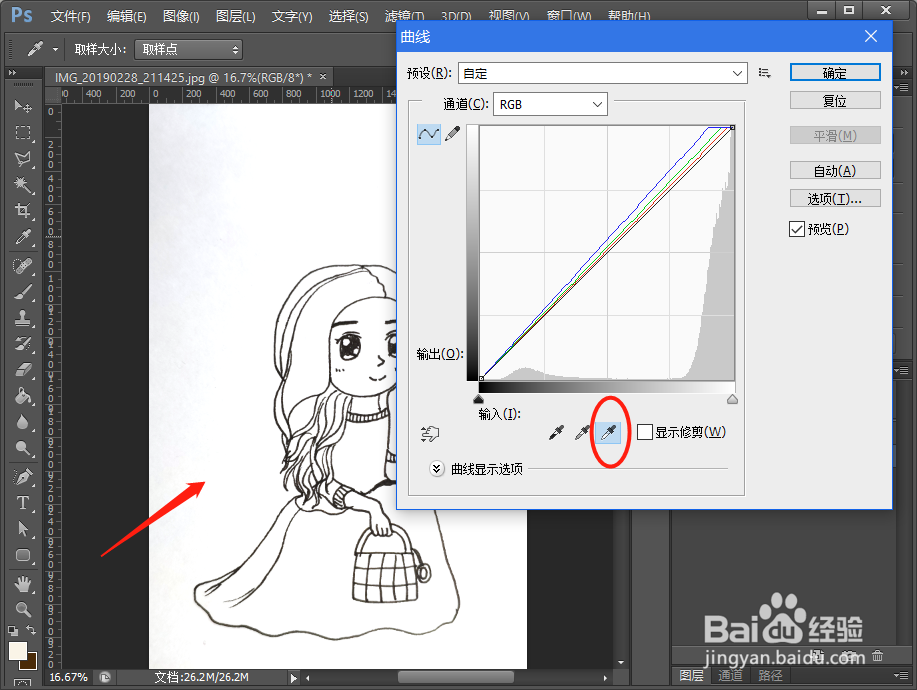
Task: Open the 取样大小 sample size dropdown
Action: [188, 50]
